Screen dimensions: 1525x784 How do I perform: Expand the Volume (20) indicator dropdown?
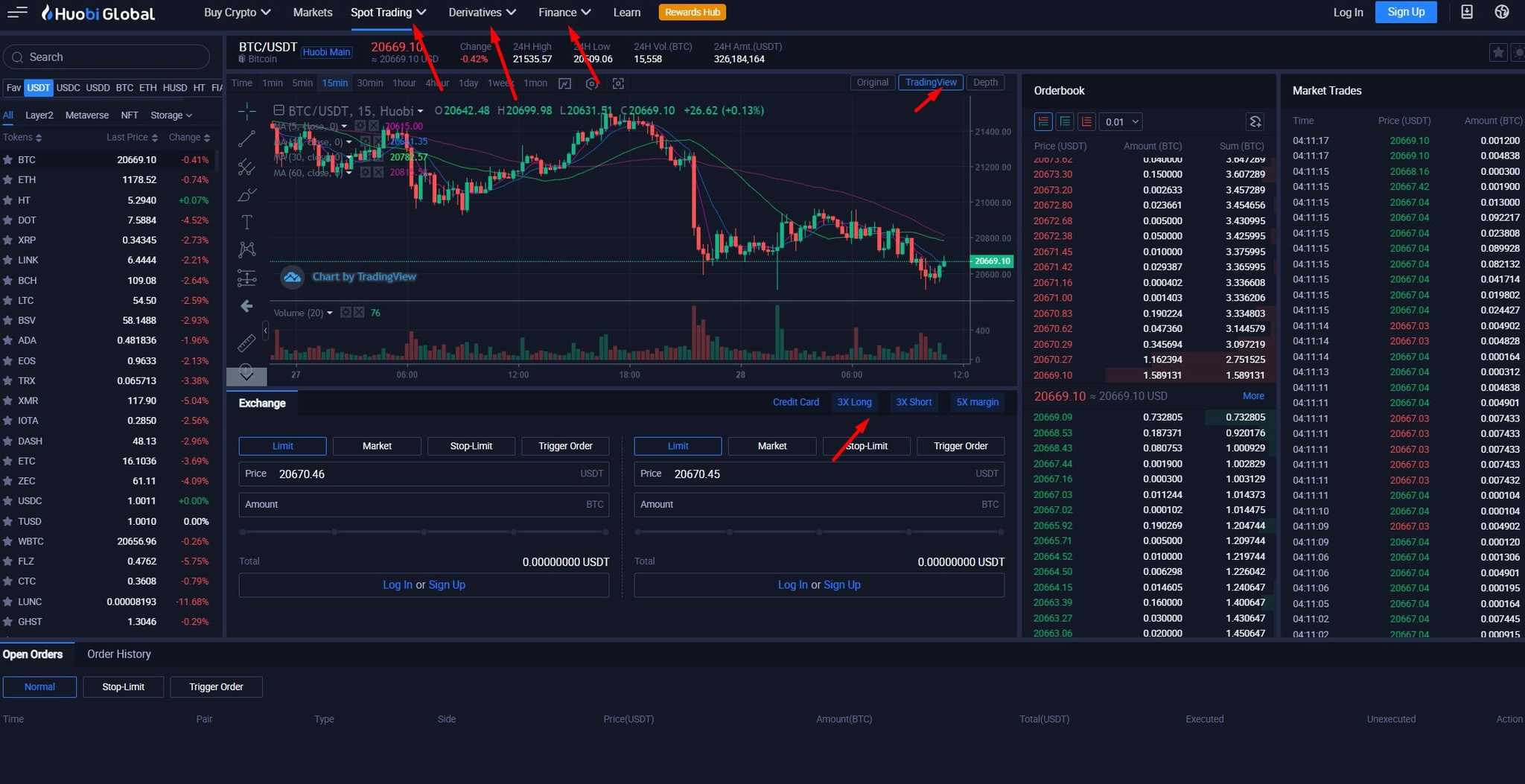click(x=329, y=313)
